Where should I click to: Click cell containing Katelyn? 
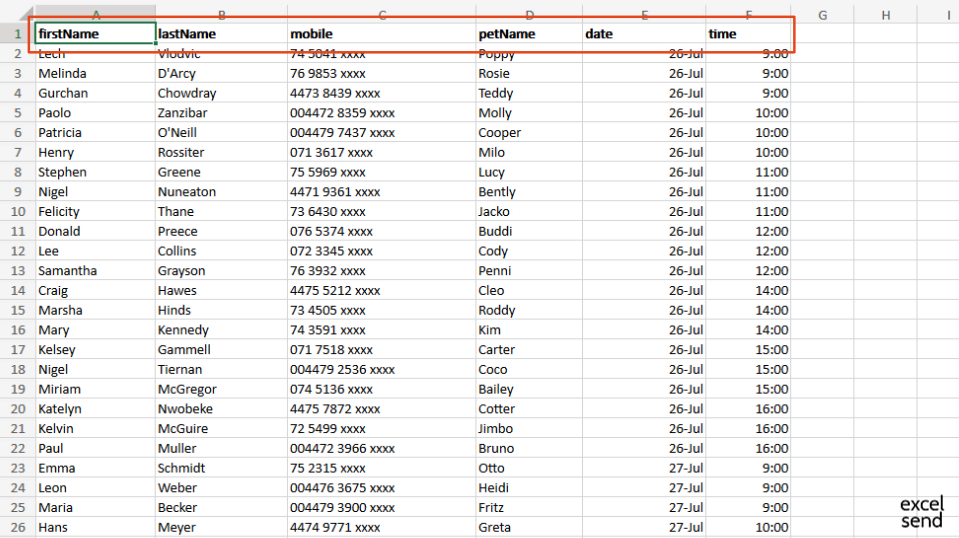click(95, 409)
